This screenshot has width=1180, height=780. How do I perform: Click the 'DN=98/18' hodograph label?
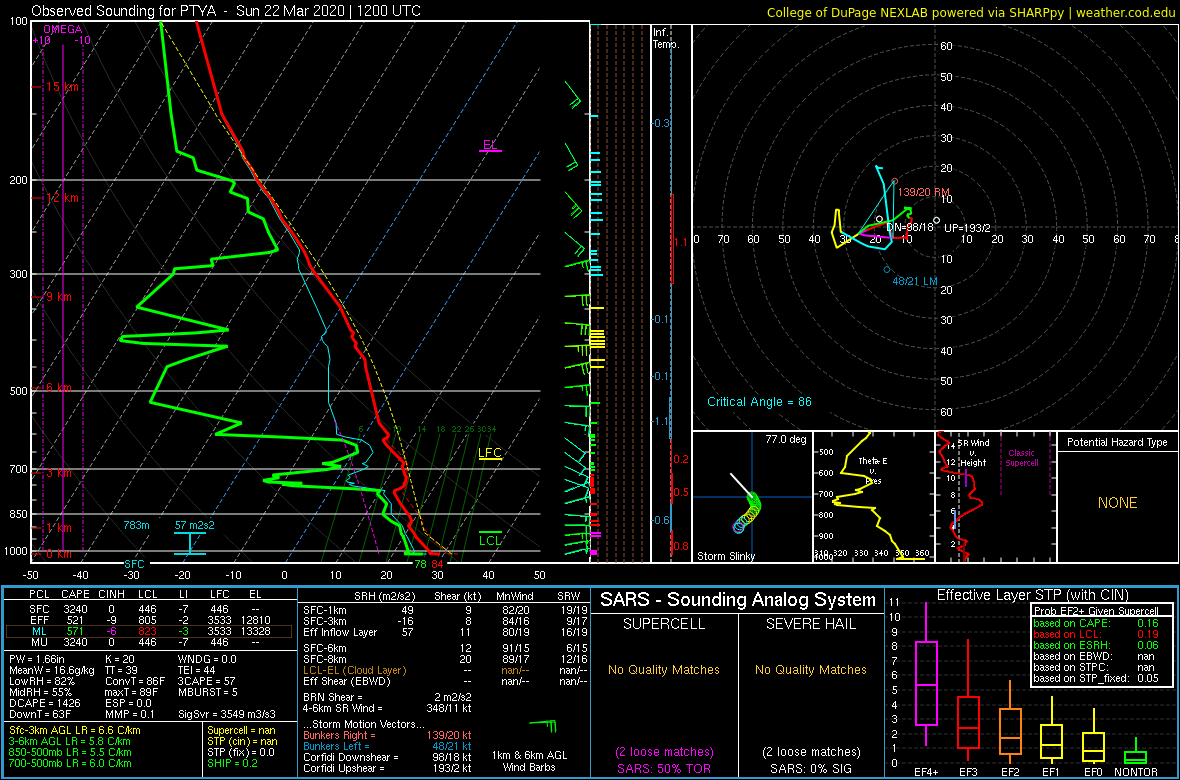(910, 227)
